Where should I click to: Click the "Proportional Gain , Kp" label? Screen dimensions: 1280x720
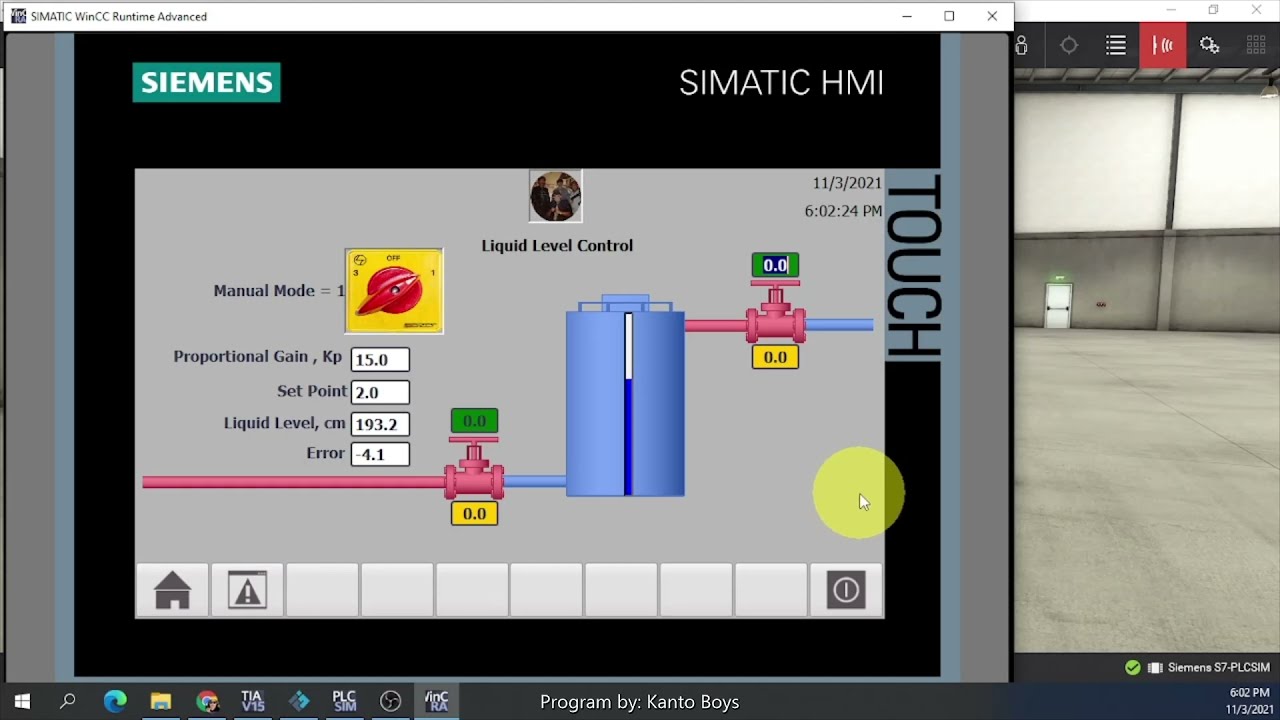pyautogui.click(x=258, y=357)
